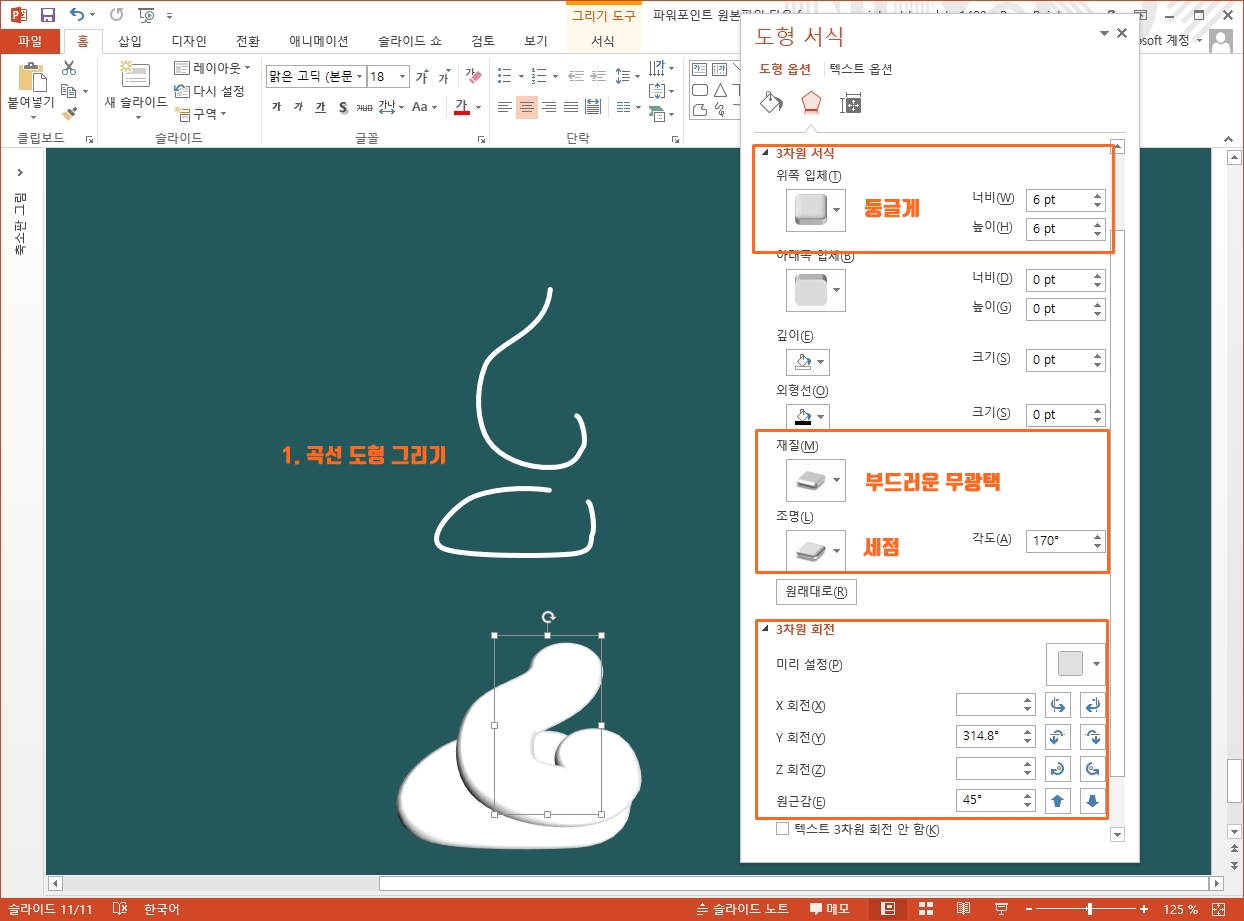The image size is (1244, 921).
Task: Start slideshow from status bar icon
Action: [x=1002, y=909]
